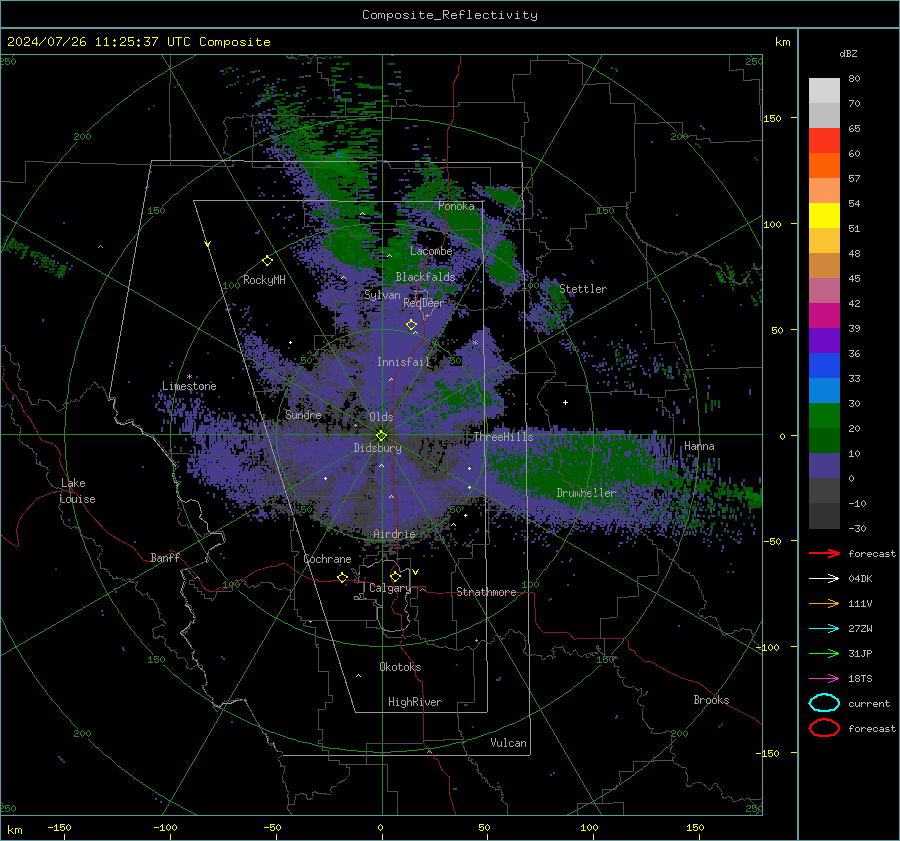Click the Cochrane town label
The image size is (900, 841).
coord(327,559)
